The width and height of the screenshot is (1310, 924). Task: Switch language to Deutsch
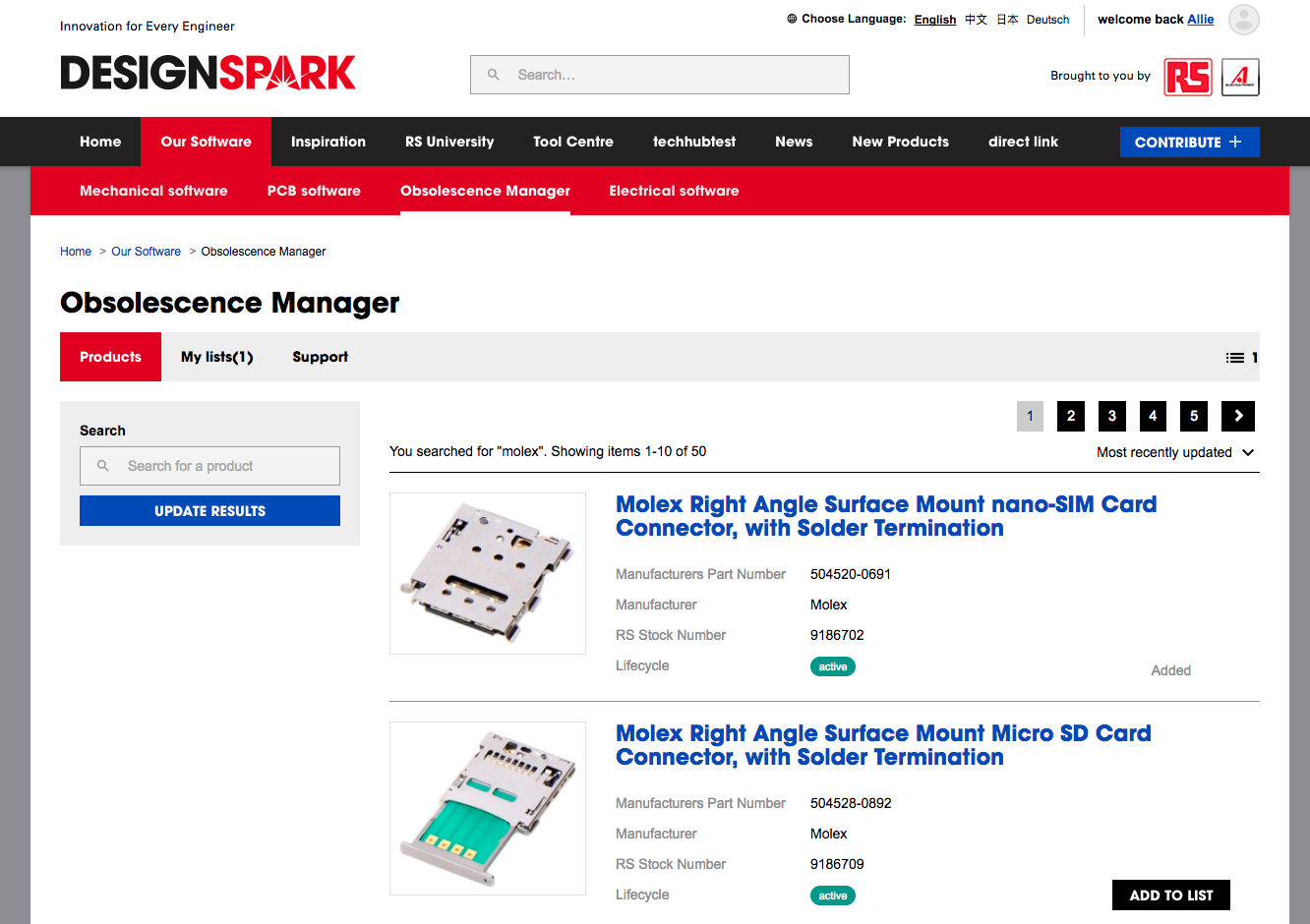[x=1047, y=20]
